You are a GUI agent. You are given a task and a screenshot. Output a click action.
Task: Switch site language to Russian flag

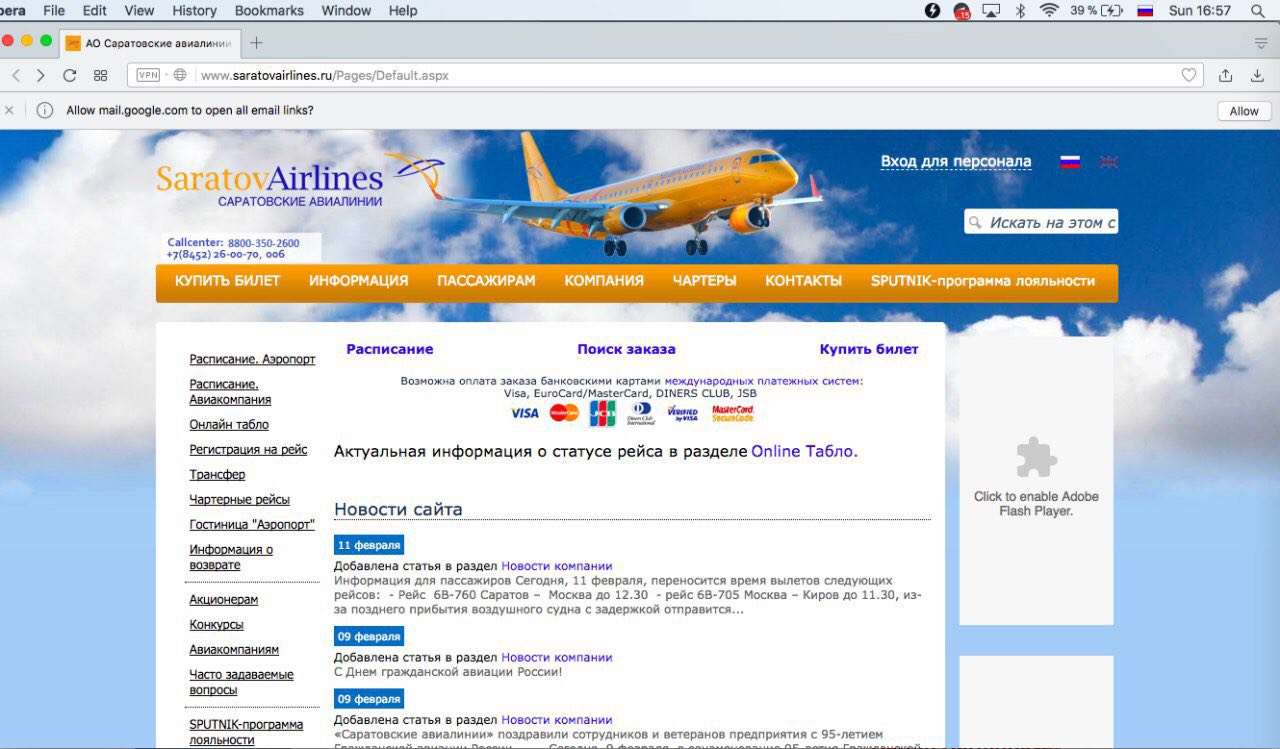1070,162
